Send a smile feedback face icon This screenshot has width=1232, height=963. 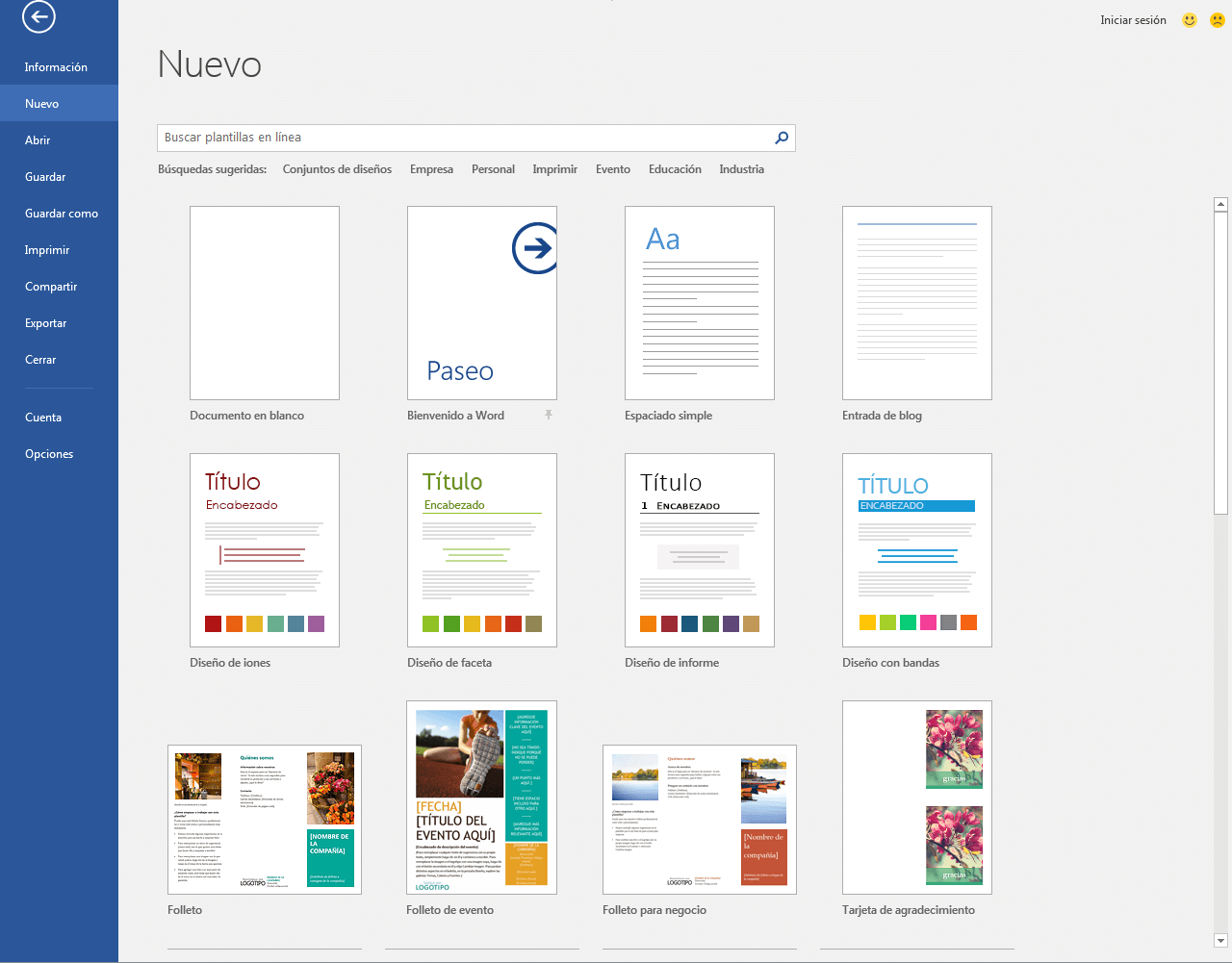(x=1190, y=20)
